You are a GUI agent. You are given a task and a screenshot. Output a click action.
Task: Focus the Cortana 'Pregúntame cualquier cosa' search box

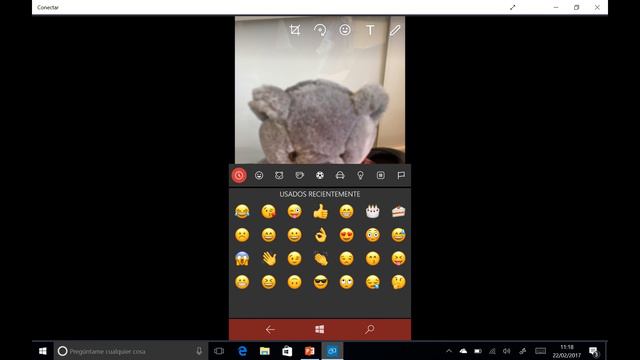130,351
